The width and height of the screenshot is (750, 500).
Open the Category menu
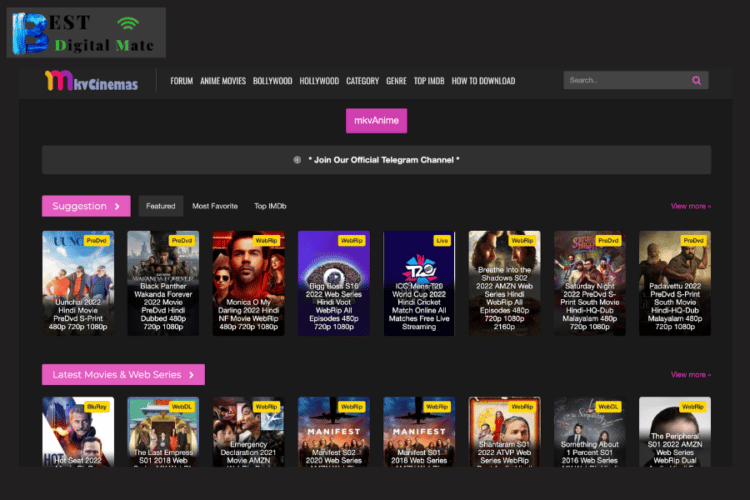coord(362,81)
